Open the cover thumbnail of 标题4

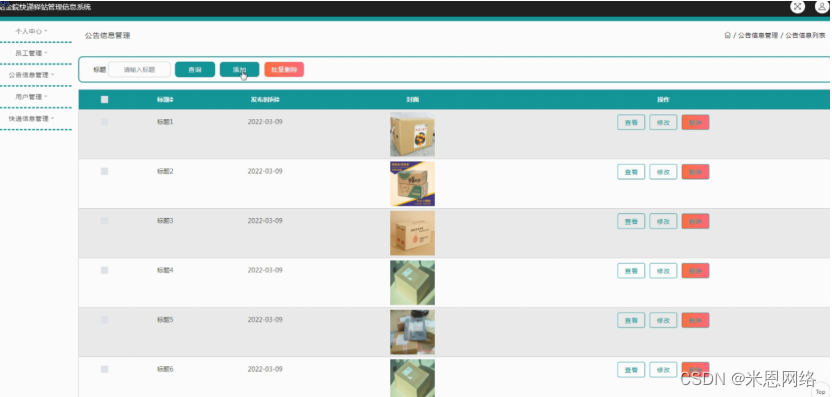(x=412, y=282)
